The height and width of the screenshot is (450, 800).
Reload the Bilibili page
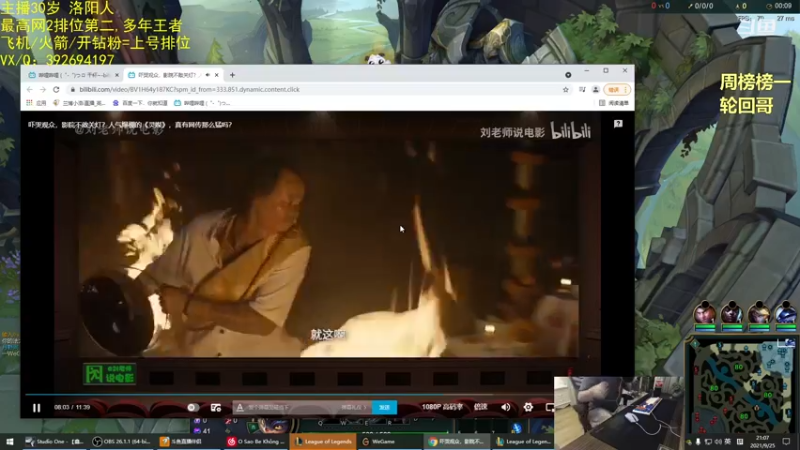click(x=56, y=89)
